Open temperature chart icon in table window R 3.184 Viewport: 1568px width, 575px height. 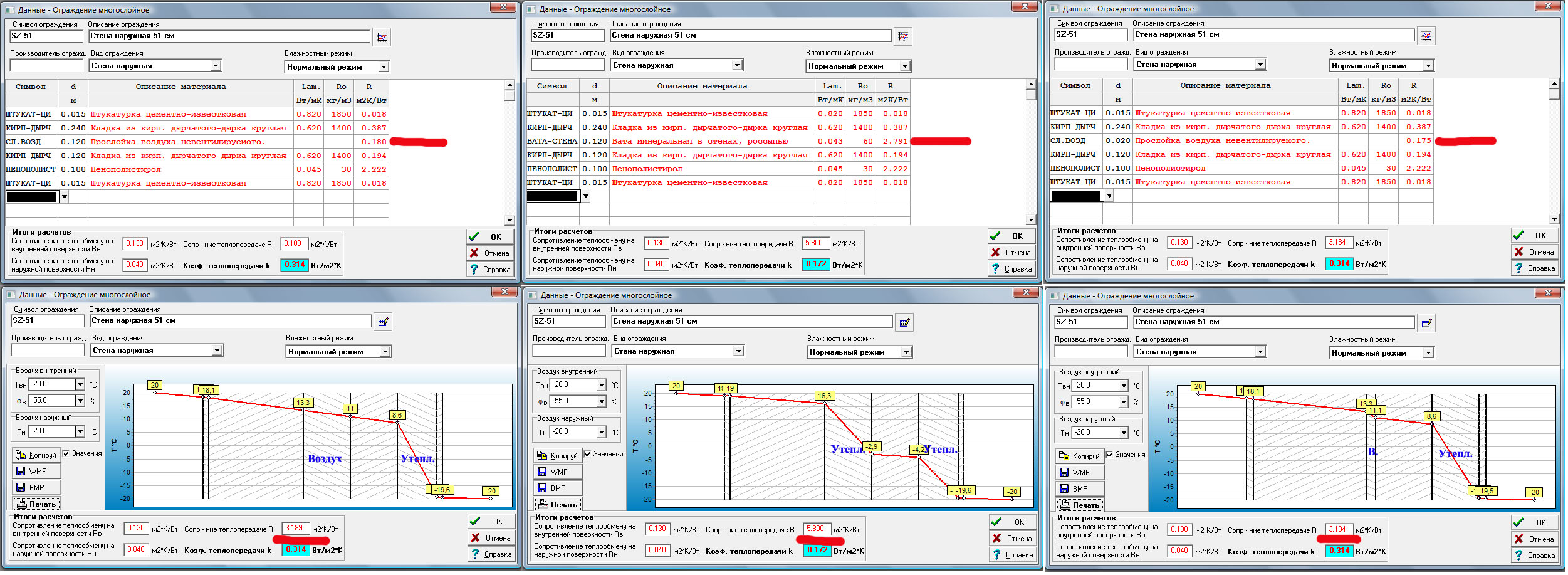click(x=1426, y=36)
